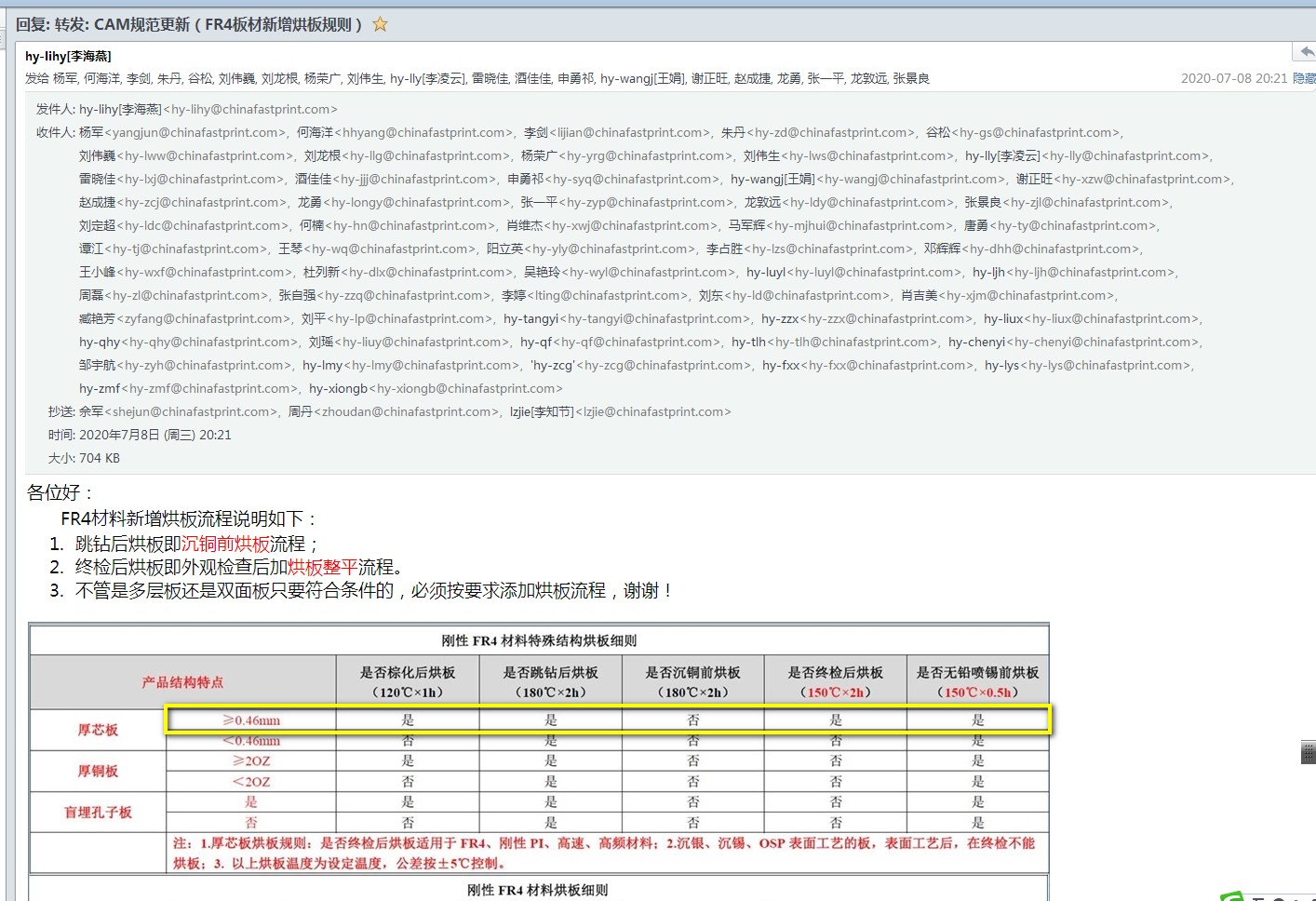This screenshot has width=1316, height=901.
Task: Select recipient 刘伟巍 hy-lww@chinafastprint.com
Action: tap(186, 156)
